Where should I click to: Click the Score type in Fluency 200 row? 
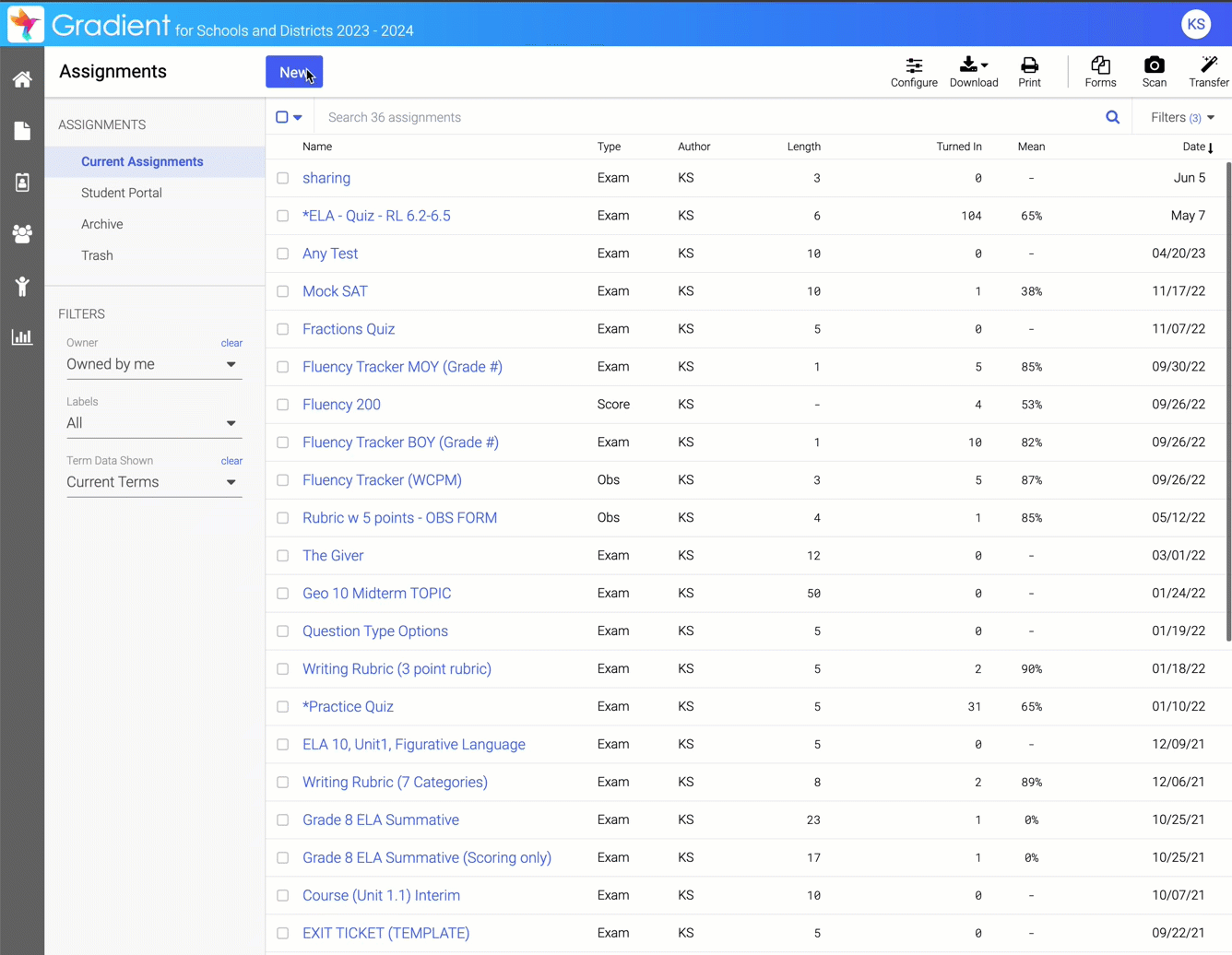point(613,405)
